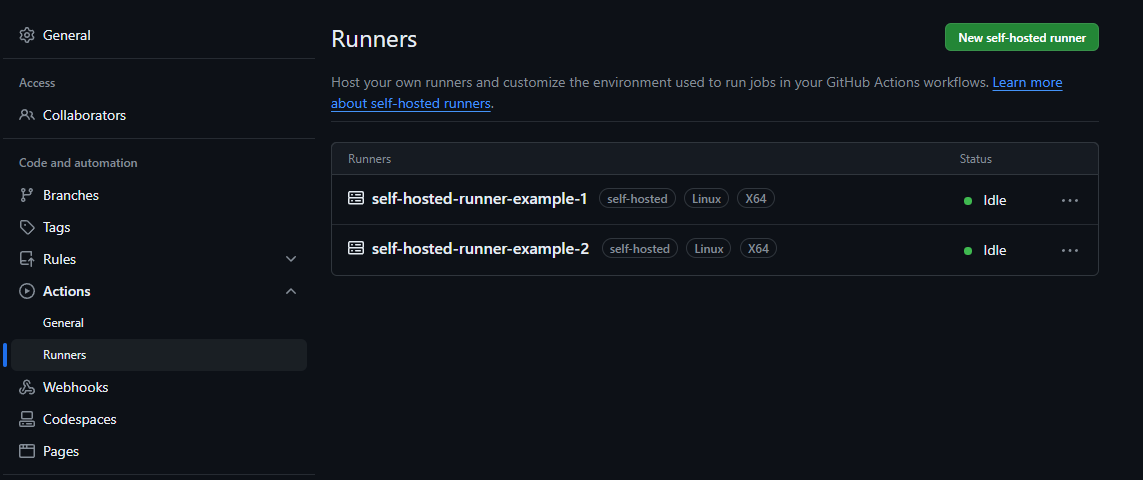Open options menu for self-hosted-runner-example-2
The height and width of the screenshot is (480, 1143).
click(x=1070, y=250)
